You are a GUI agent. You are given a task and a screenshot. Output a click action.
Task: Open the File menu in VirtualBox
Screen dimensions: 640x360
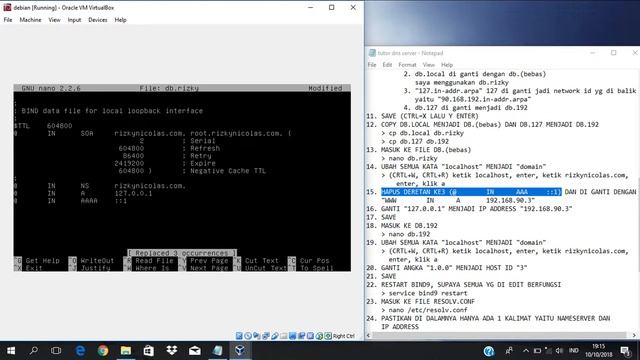click(x=8, y=20)
